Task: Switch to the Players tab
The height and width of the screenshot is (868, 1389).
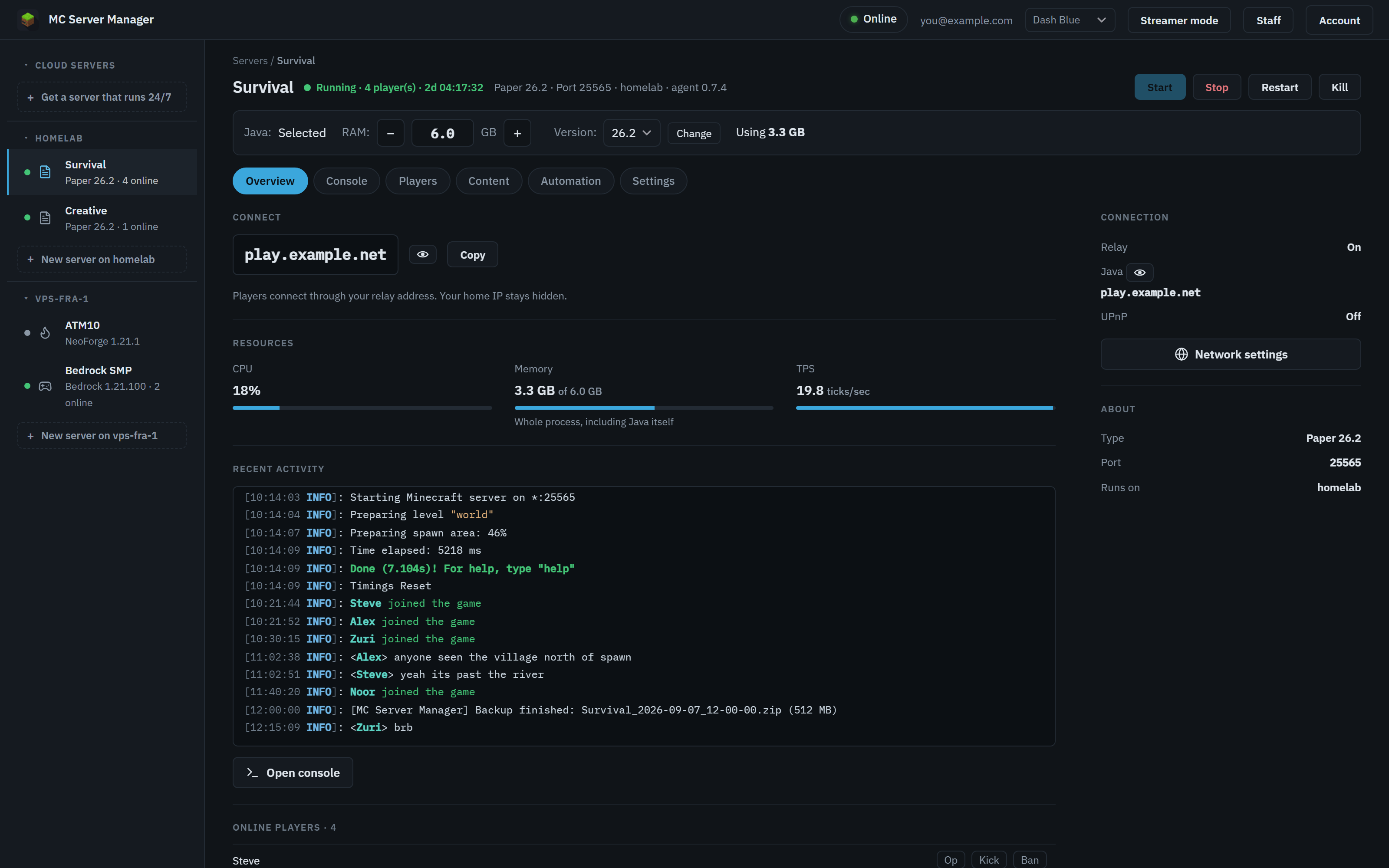Action: (418, 181)
